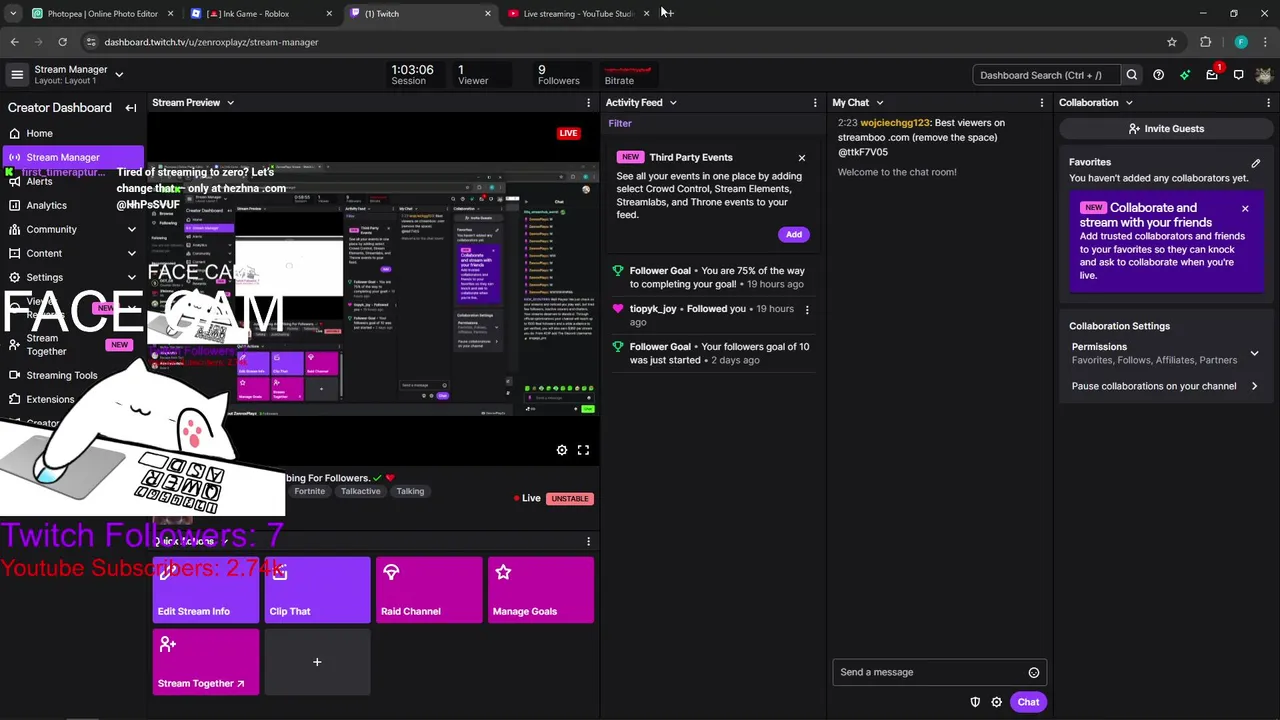
Task: Open My Chat panel options menu
Action: click(1042, 103)
